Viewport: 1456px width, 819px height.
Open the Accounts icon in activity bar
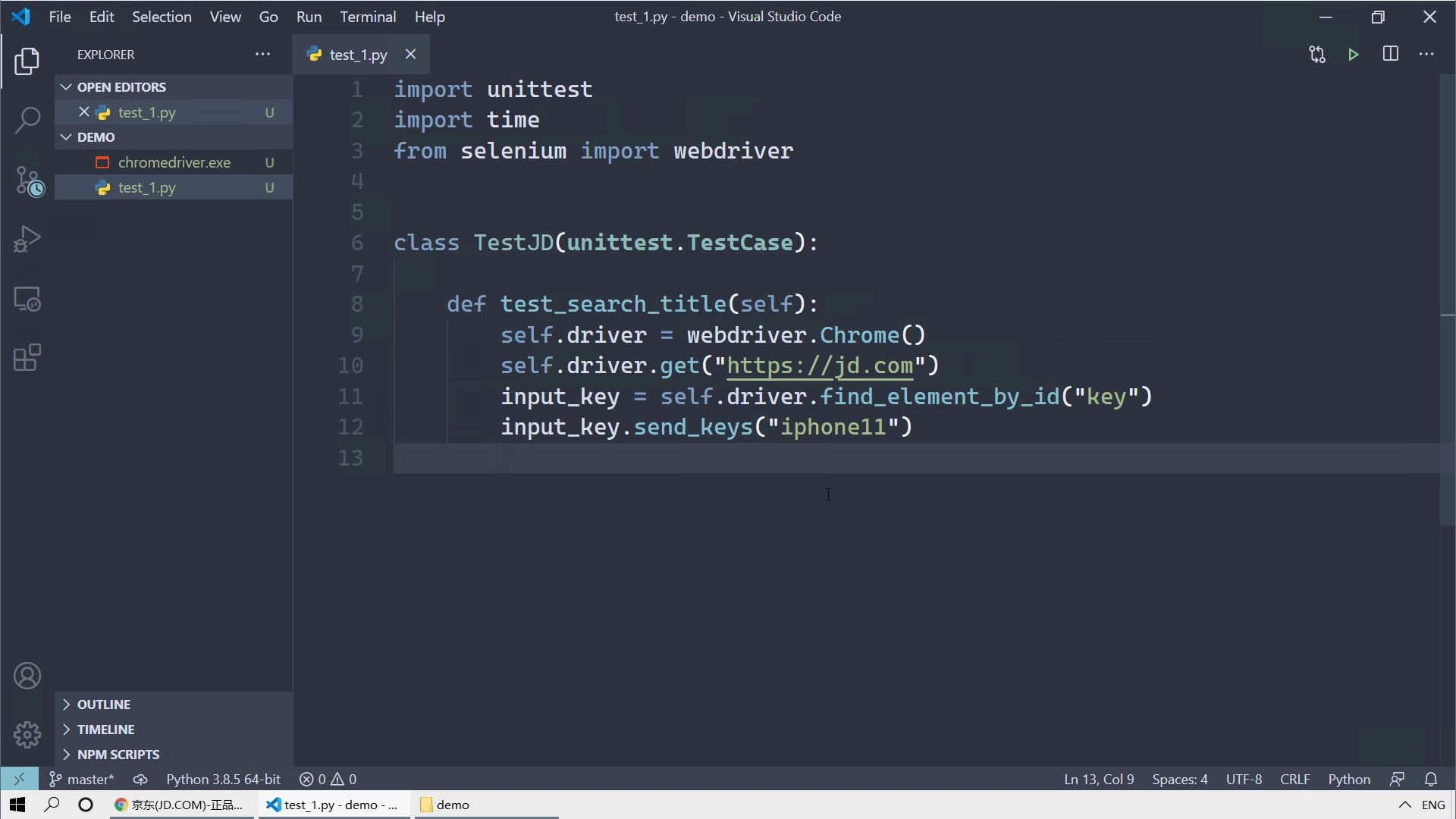click(x=27, y=675)
